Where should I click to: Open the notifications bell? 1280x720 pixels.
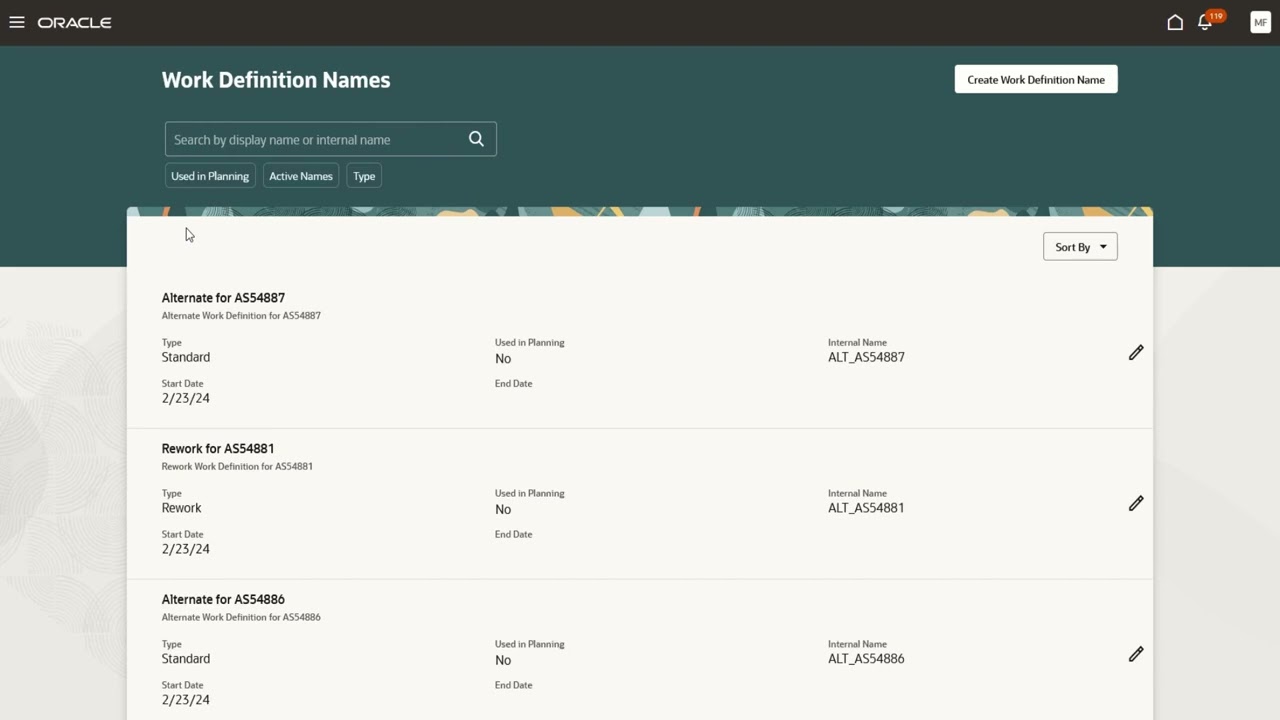(1206, 22)
